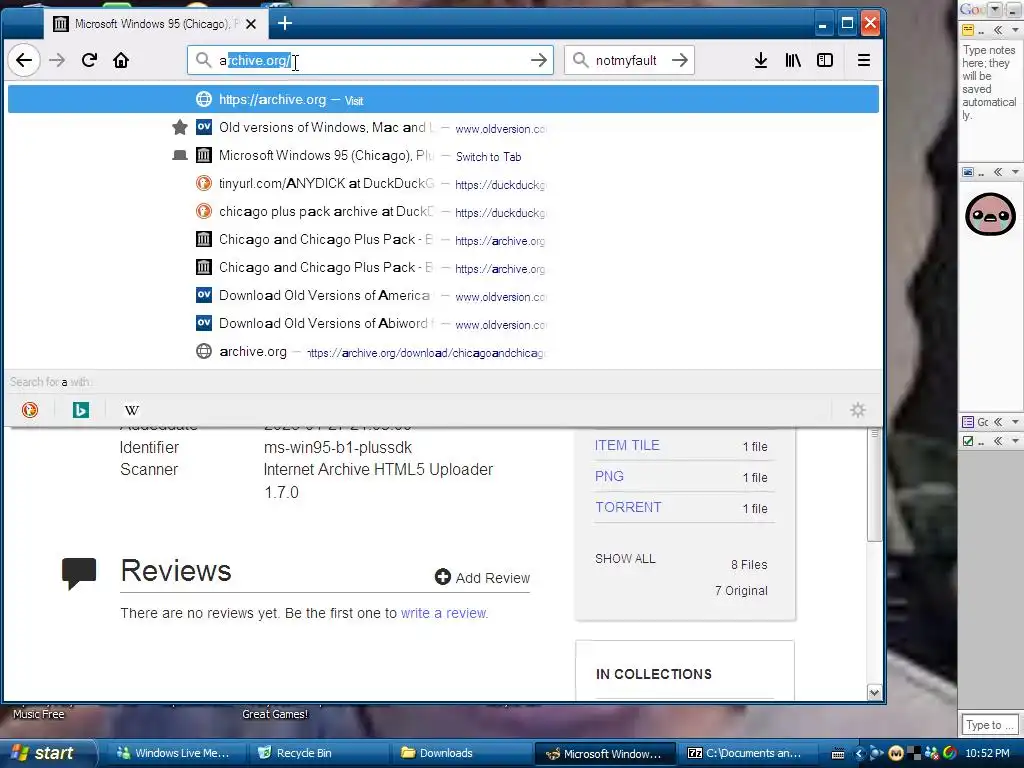Image resolution: width=1024 pixels, height=768 pixels.
Task: Open the browser home page
Action: tap(121, 60)
